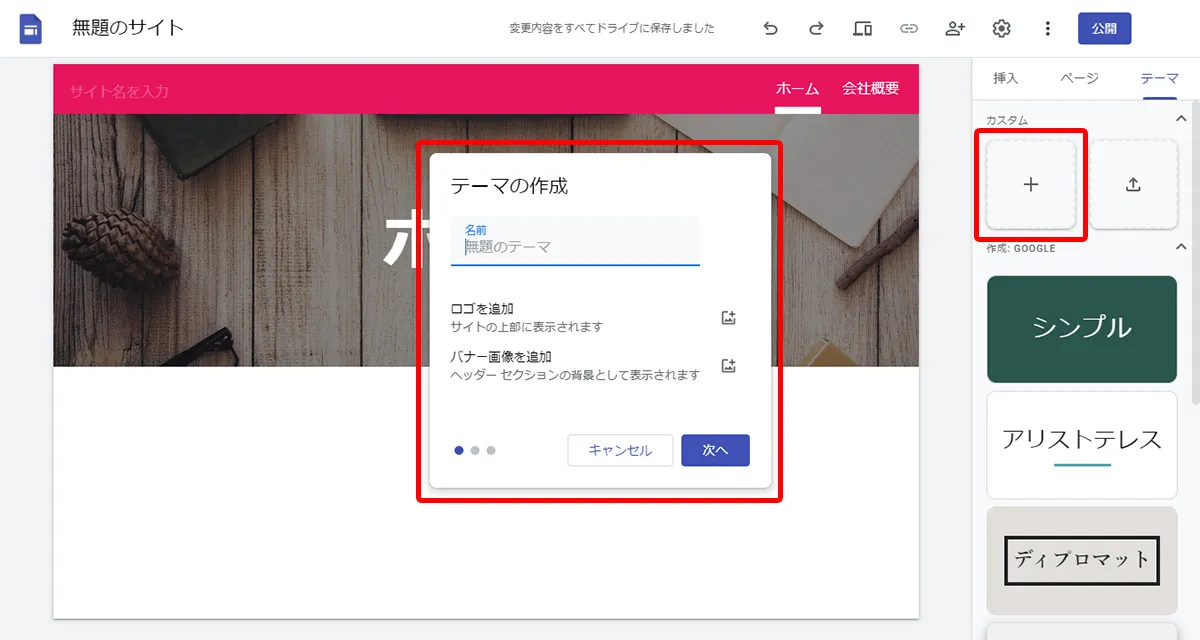
Task: Collapse the カスタム section chevron
Action: (x=1181, y=117)
